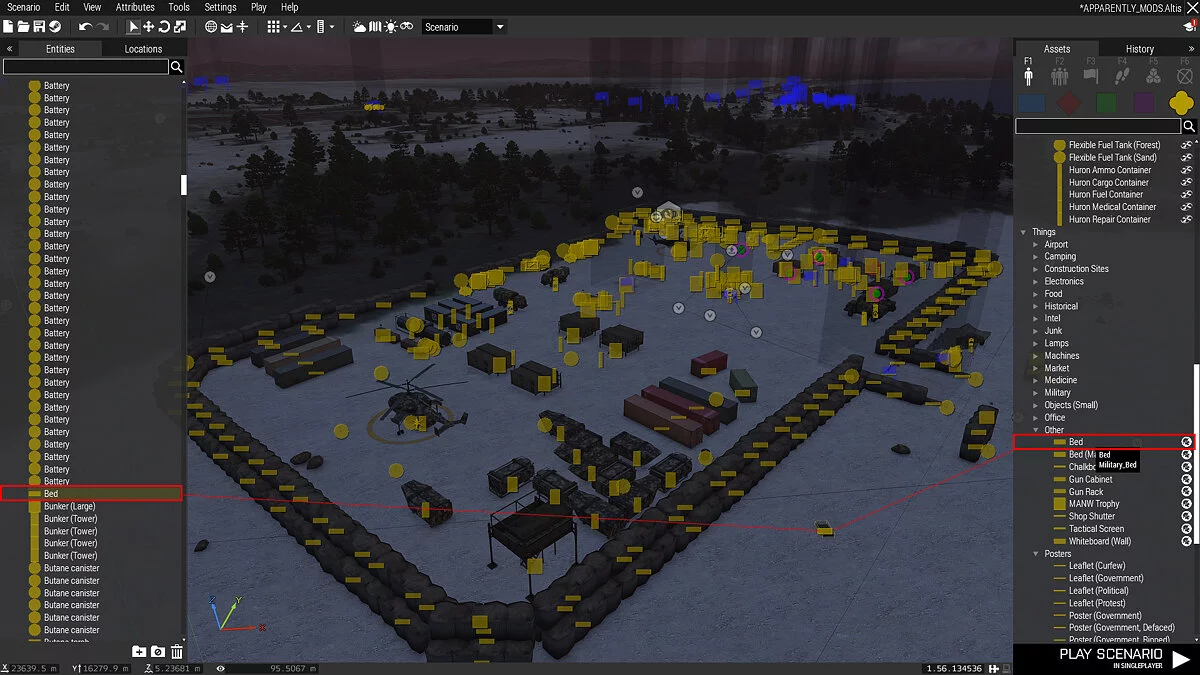The image size is (1200, 675).
Task: Choose the yellow Props category icon
Action: 1183,102
